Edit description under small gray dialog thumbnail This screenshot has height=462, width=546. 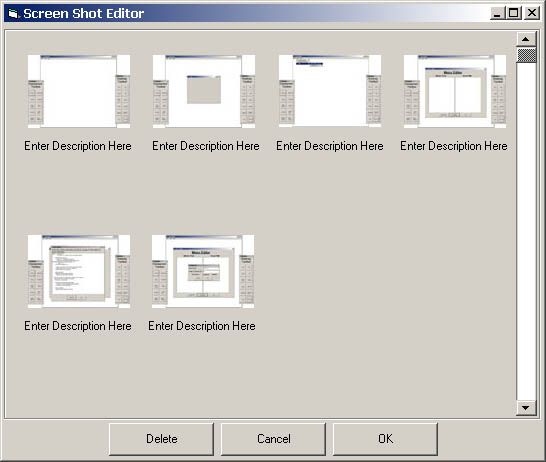206,146
